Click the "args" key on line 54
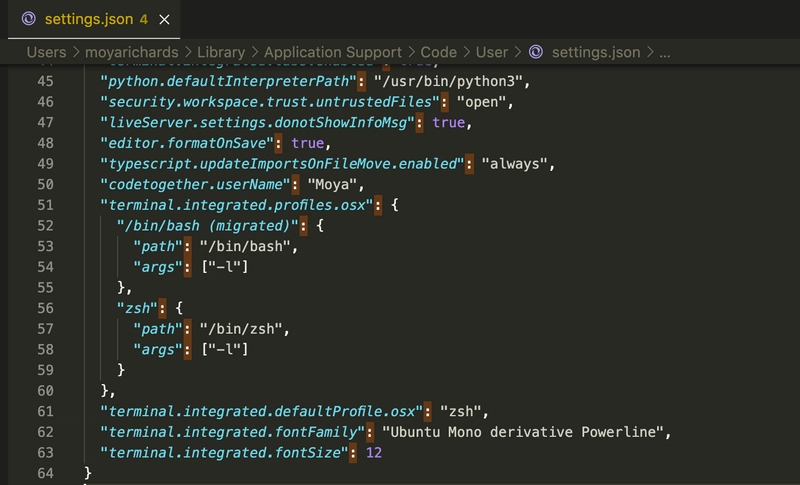This screenshot has width=800, height=485. coord(158,267)
